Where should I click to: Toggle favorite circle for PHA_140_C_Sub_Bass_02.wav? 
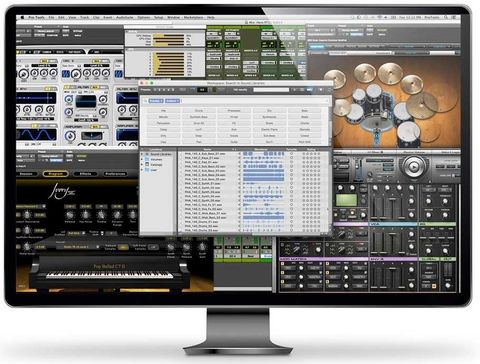[292, 166]
